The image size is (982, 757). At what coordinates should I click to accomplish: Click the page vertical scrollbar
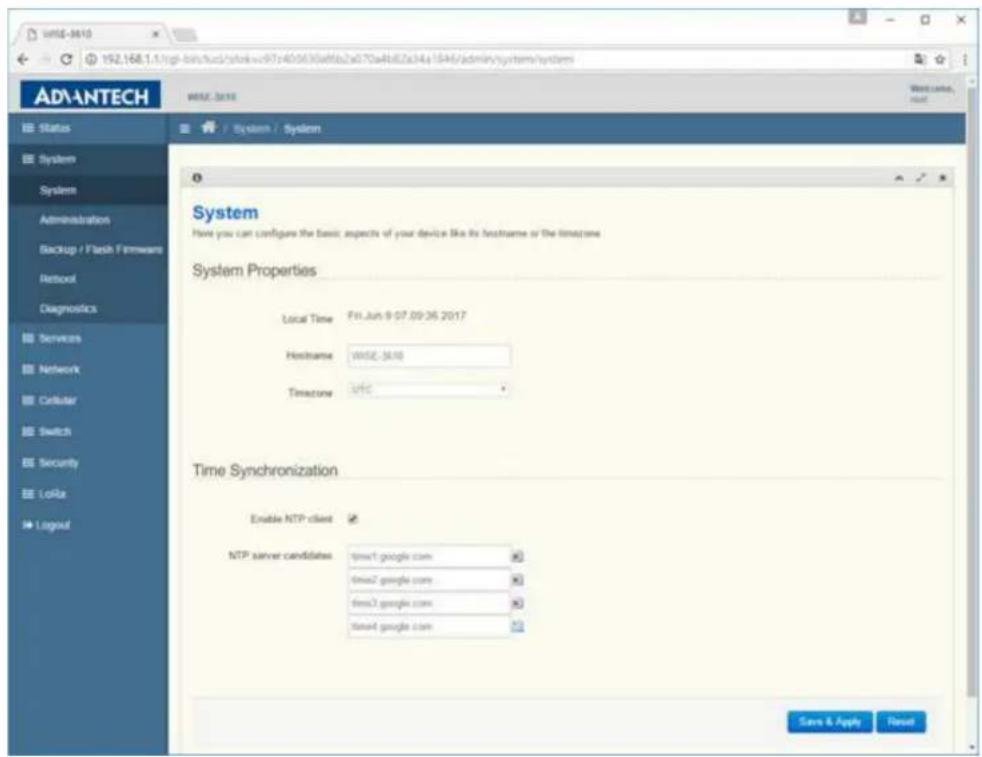pyautogui.click(x=972, y=391)
